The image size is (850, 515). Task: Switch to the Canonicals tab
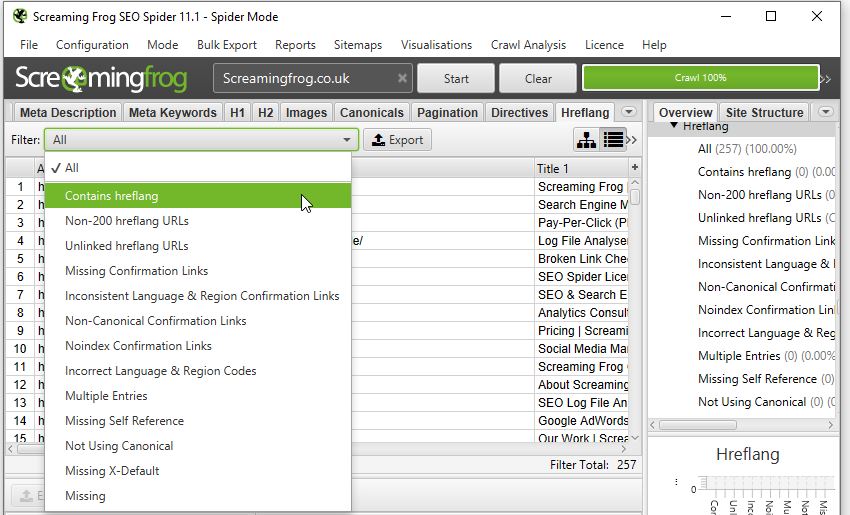click(371, 112)
